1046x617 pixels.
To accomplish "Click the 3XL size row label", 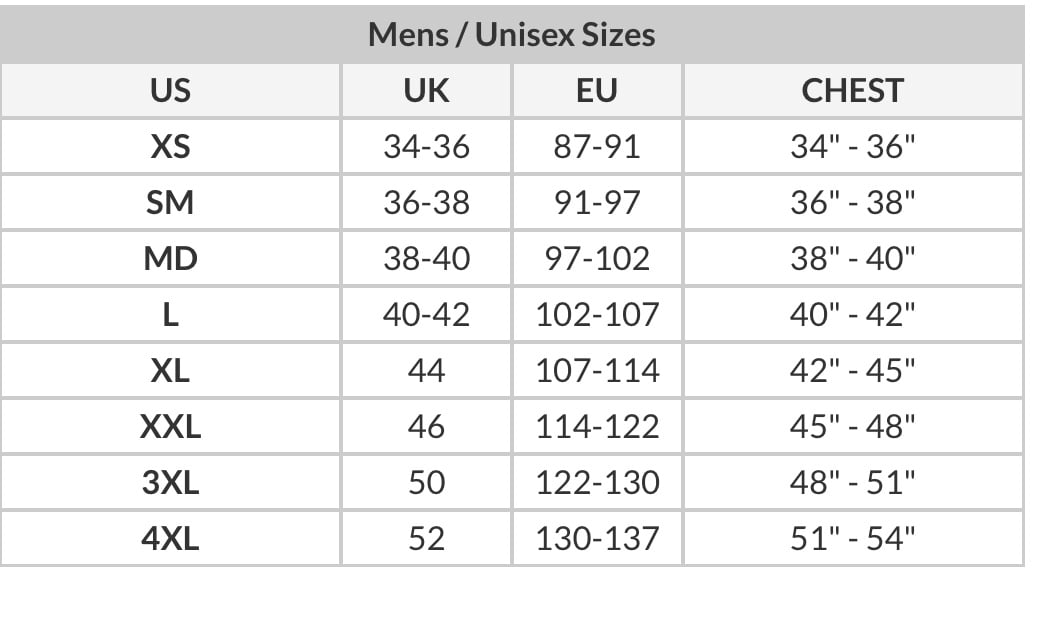I will coord(170,483).
